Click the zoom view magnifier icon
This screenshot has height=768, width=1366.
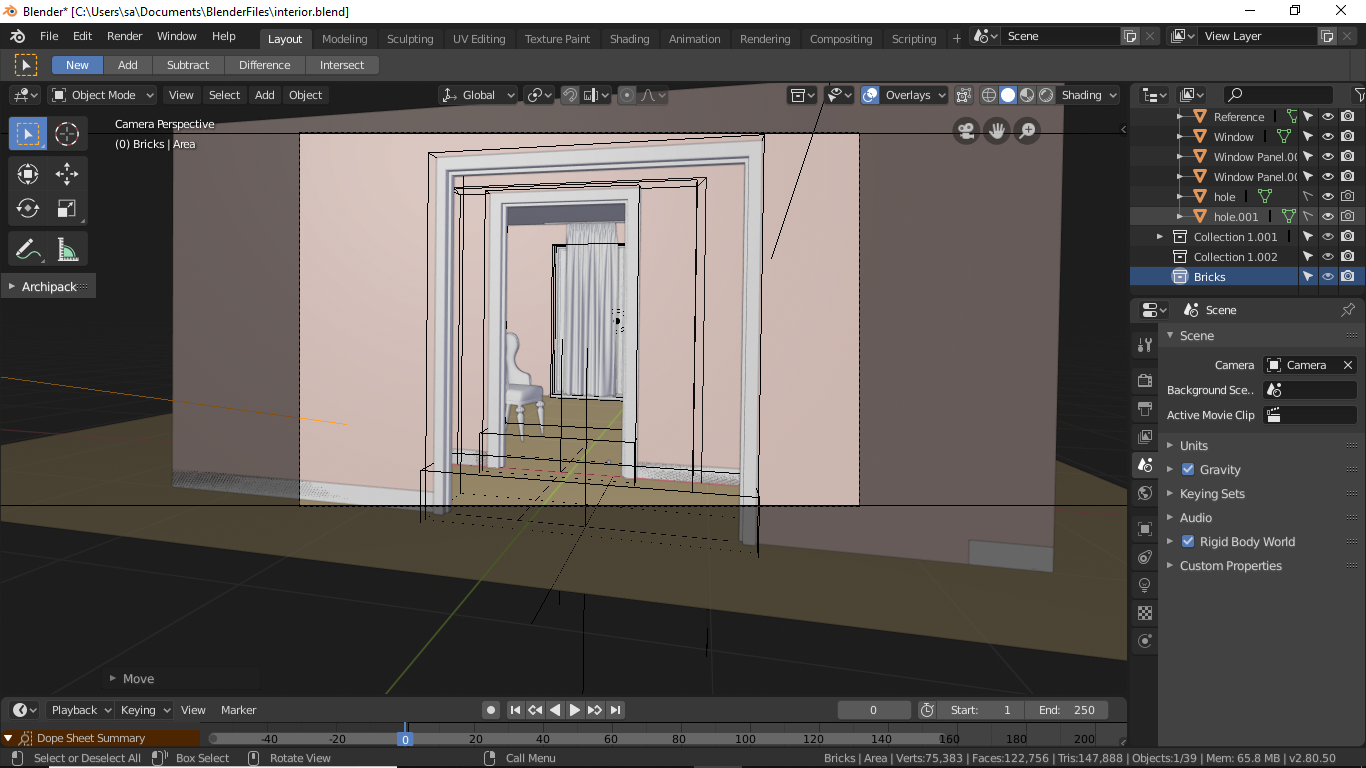coord(1028,130)
